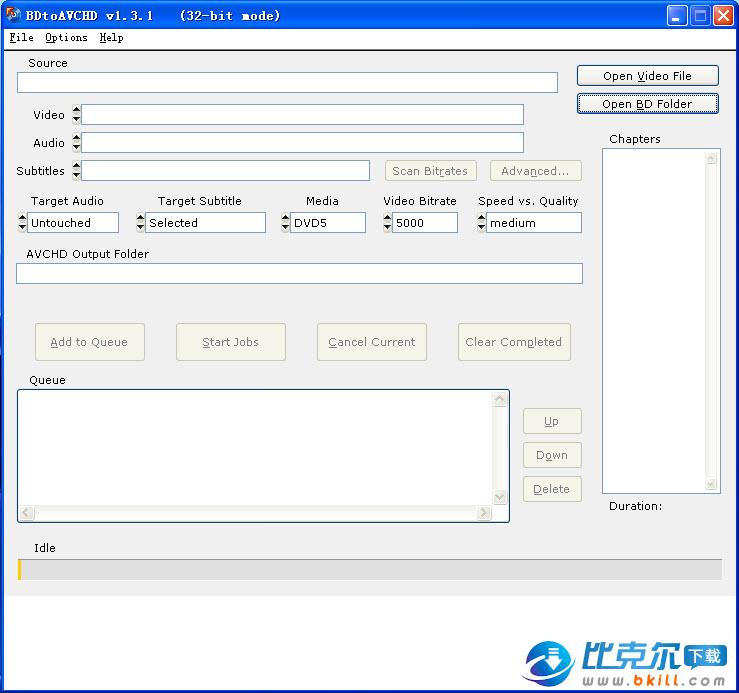This screenshot has height=693, width=739.
Task: Move the queue item Up
Action: [552, 421]
